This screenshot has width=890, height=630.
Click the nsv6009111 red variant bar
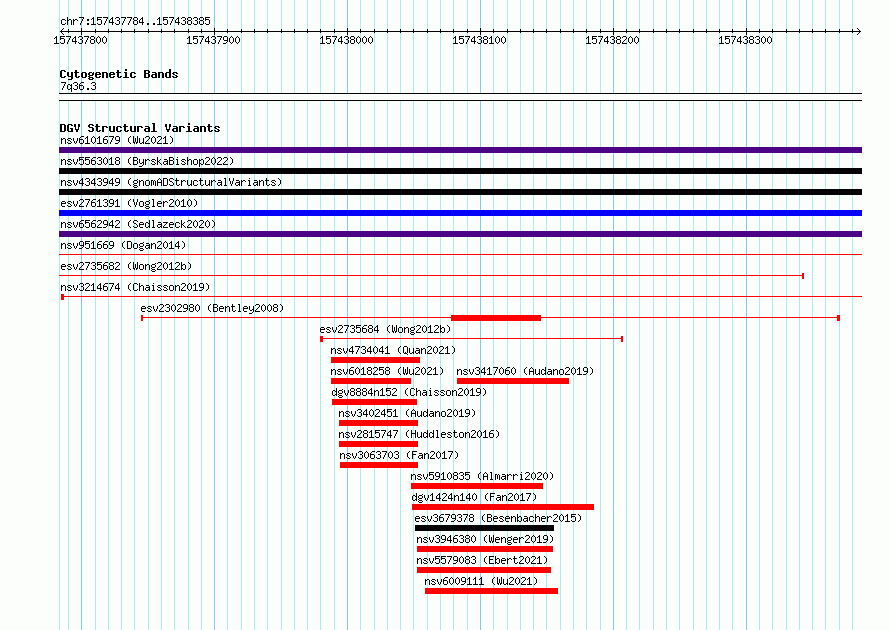coord(492,591)
